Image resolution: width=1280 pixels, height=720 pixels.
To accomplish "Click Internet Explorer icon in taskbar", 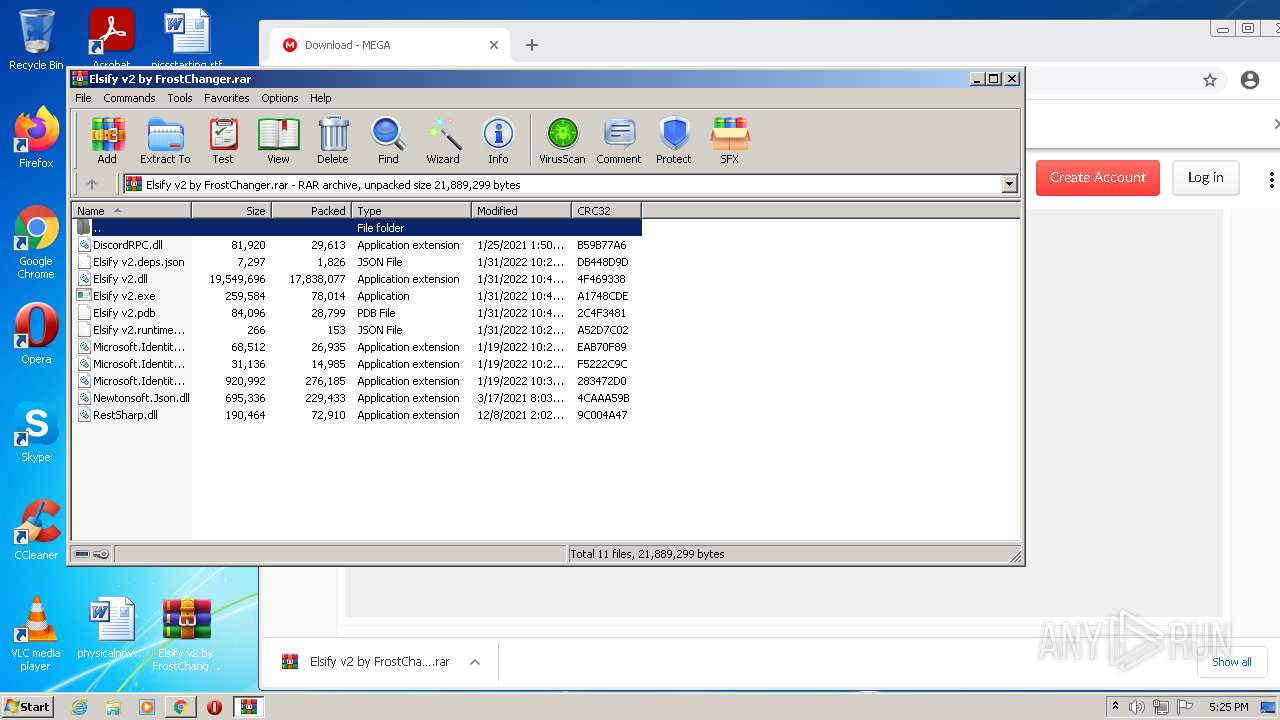I will coord(80,707).
